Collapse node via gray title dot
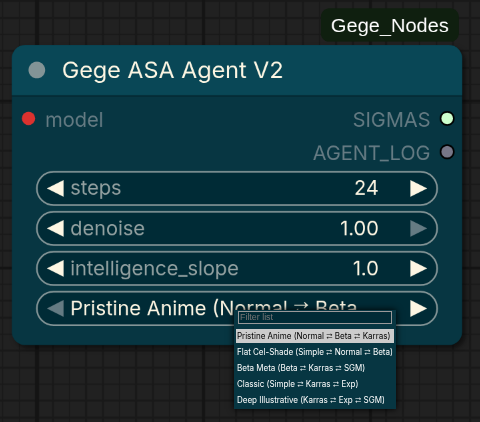This screenshot has width=480, height=422. [37, 70]
